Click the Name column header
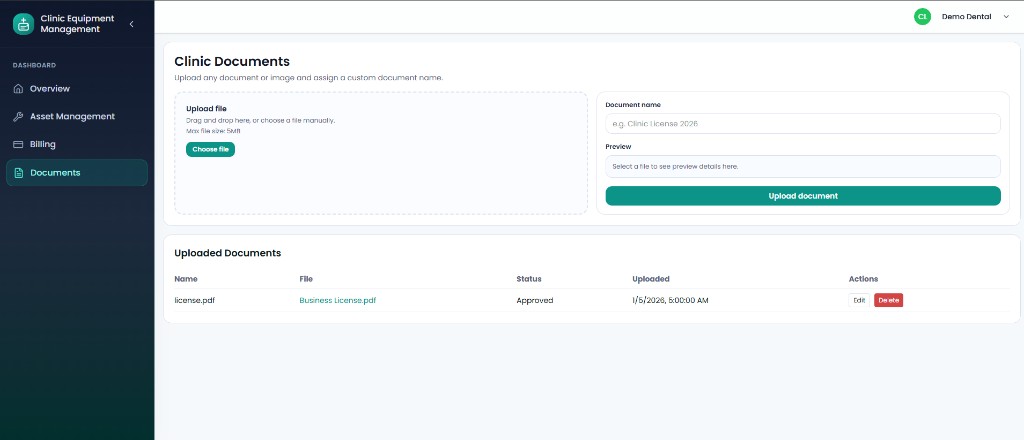 tap(186, 279)
